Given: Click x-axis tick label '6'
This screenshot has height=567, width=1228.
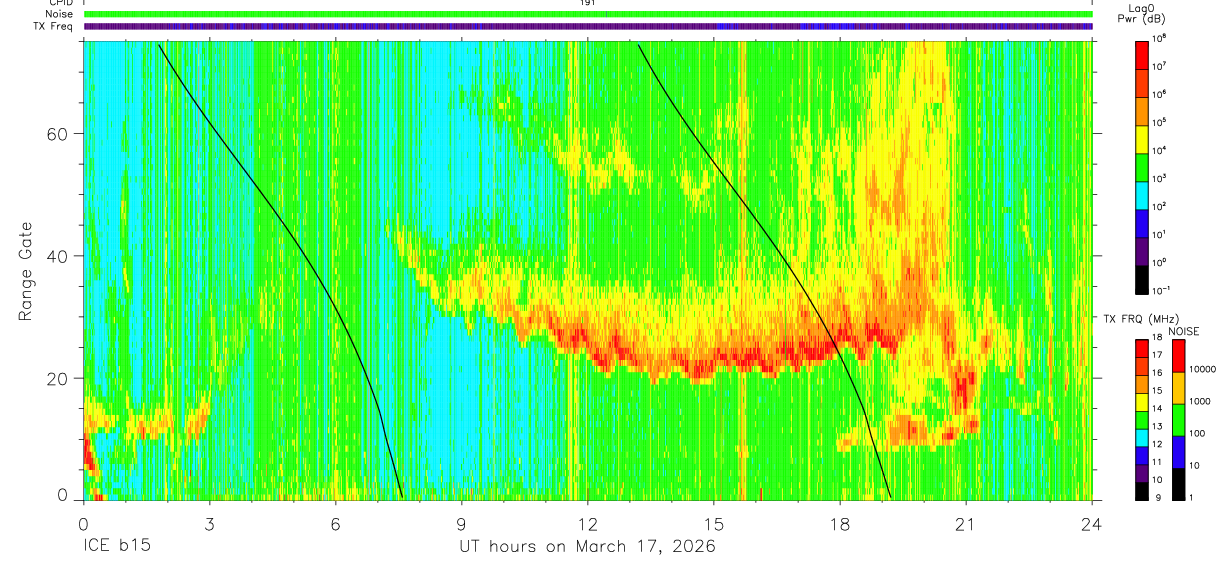Looking at the screenshot, I should [x=336, y=524].
